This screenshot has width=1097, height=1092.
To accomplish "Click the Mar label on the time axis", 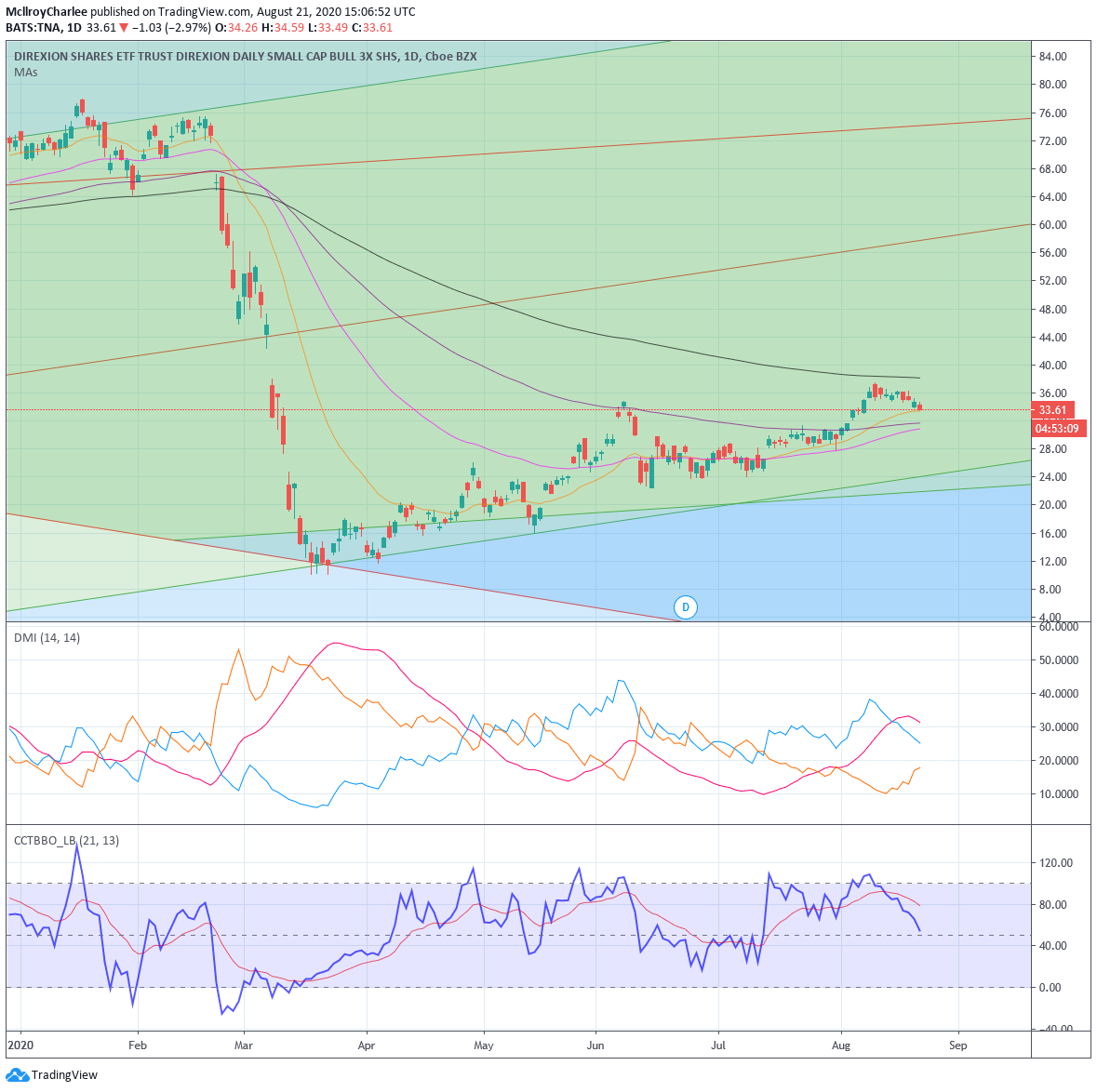I will point(244,1045).
